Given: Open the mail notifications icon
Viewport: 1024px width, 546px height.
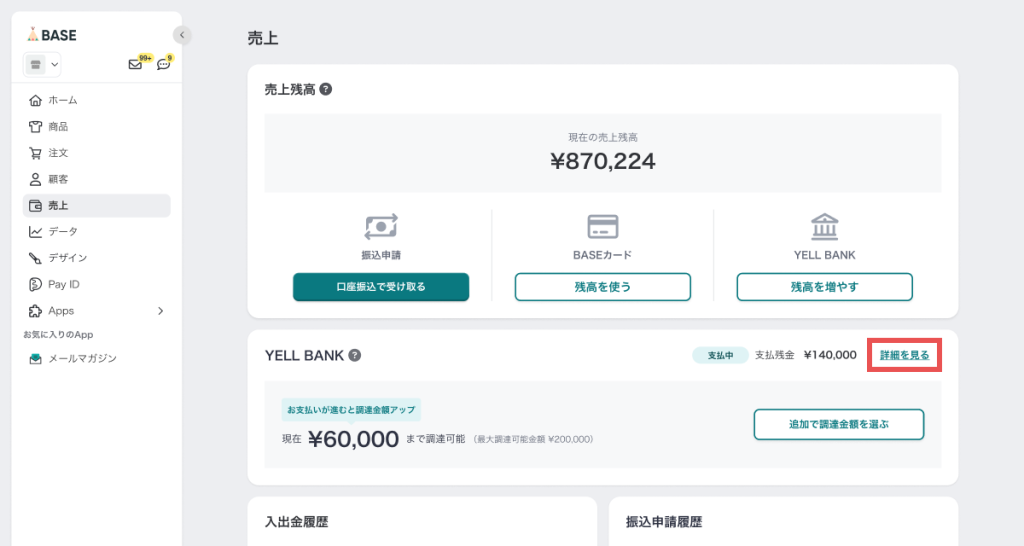Looking at the screenshot, I should 135,65.
